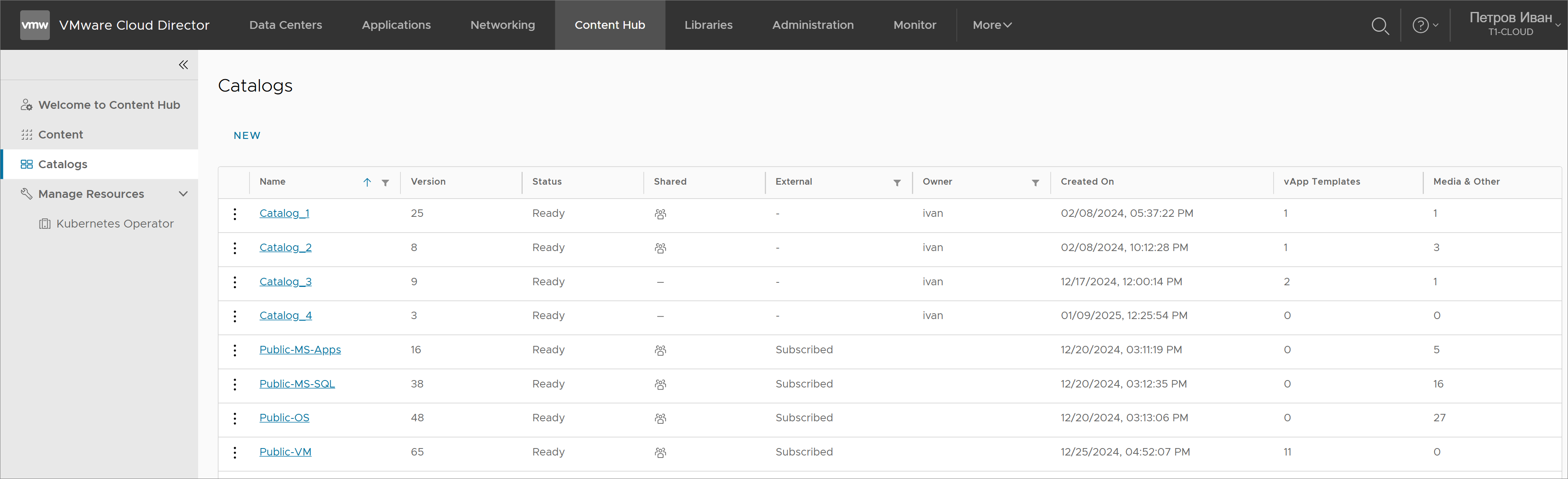Viewport: 1568px width, 479px height.
Task: Click shared icon in Public-MS-Apps row
Action: point(660,350)
